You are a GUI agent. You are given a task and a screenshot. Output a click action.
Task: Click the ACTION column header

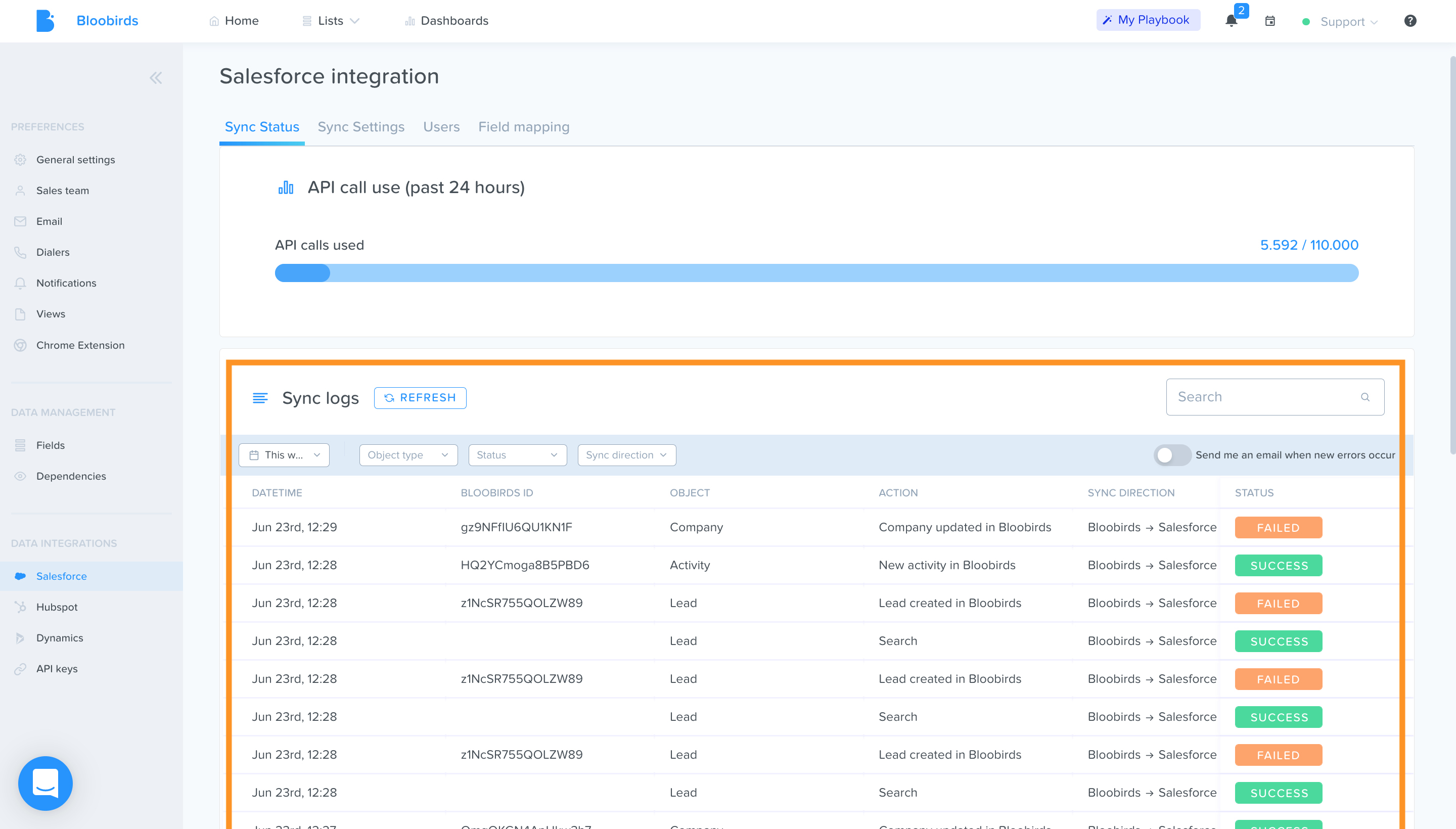pos(898,493)
